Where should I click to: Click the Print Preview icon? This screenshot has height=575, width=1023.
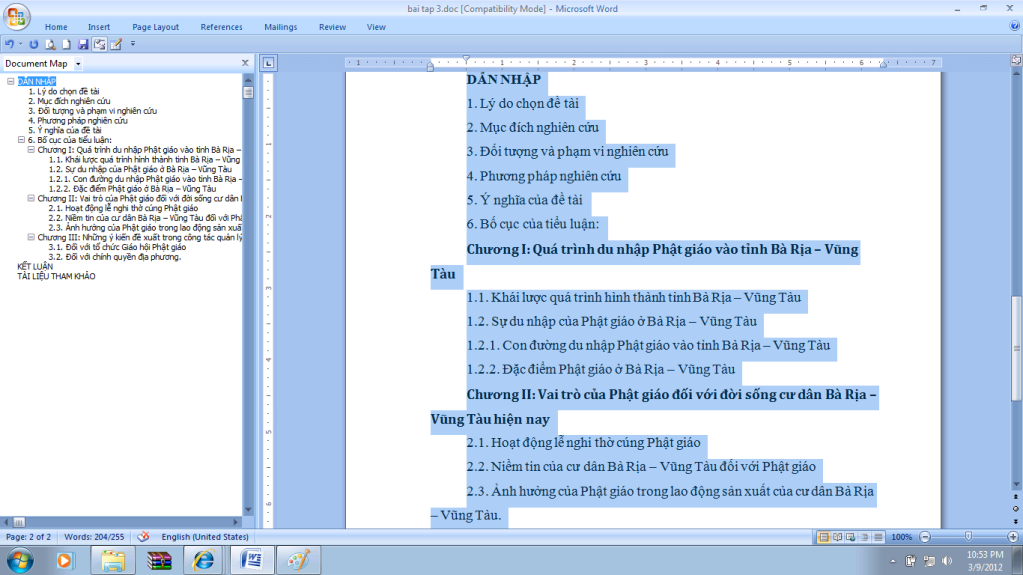(x=50, y=44)
